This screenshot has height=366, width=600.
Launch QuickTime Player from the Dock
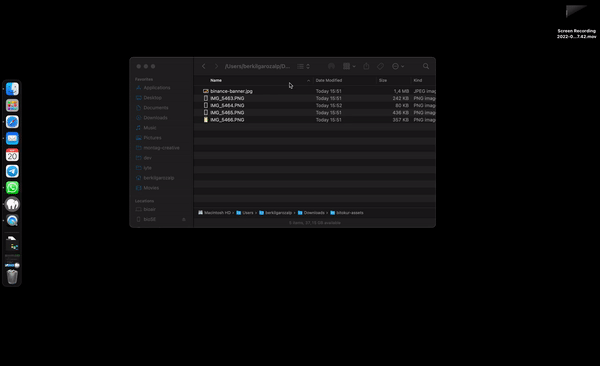[x=12, y=221]
